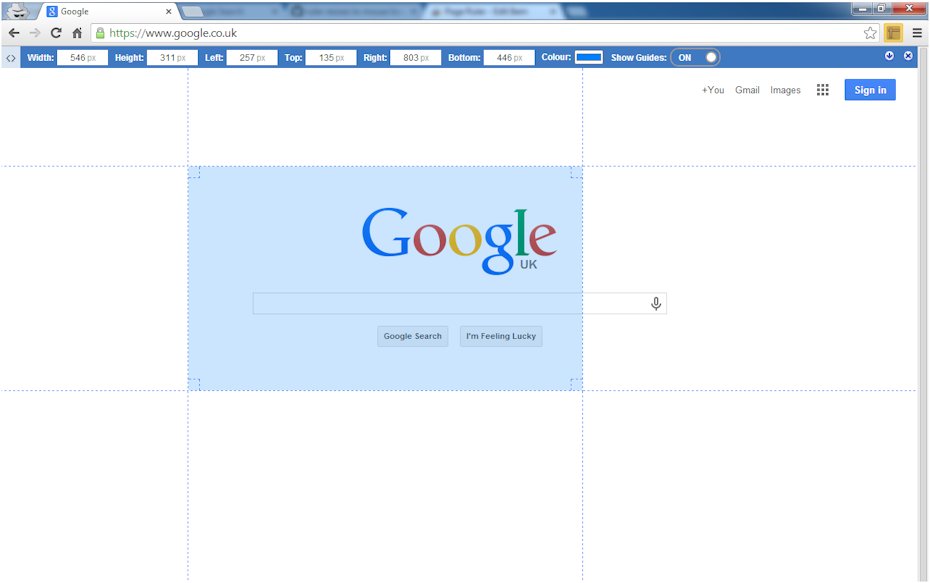This screenshot has height=583, width=930.
Task: Open the Google apps grid icon
Action: [822, 89]
